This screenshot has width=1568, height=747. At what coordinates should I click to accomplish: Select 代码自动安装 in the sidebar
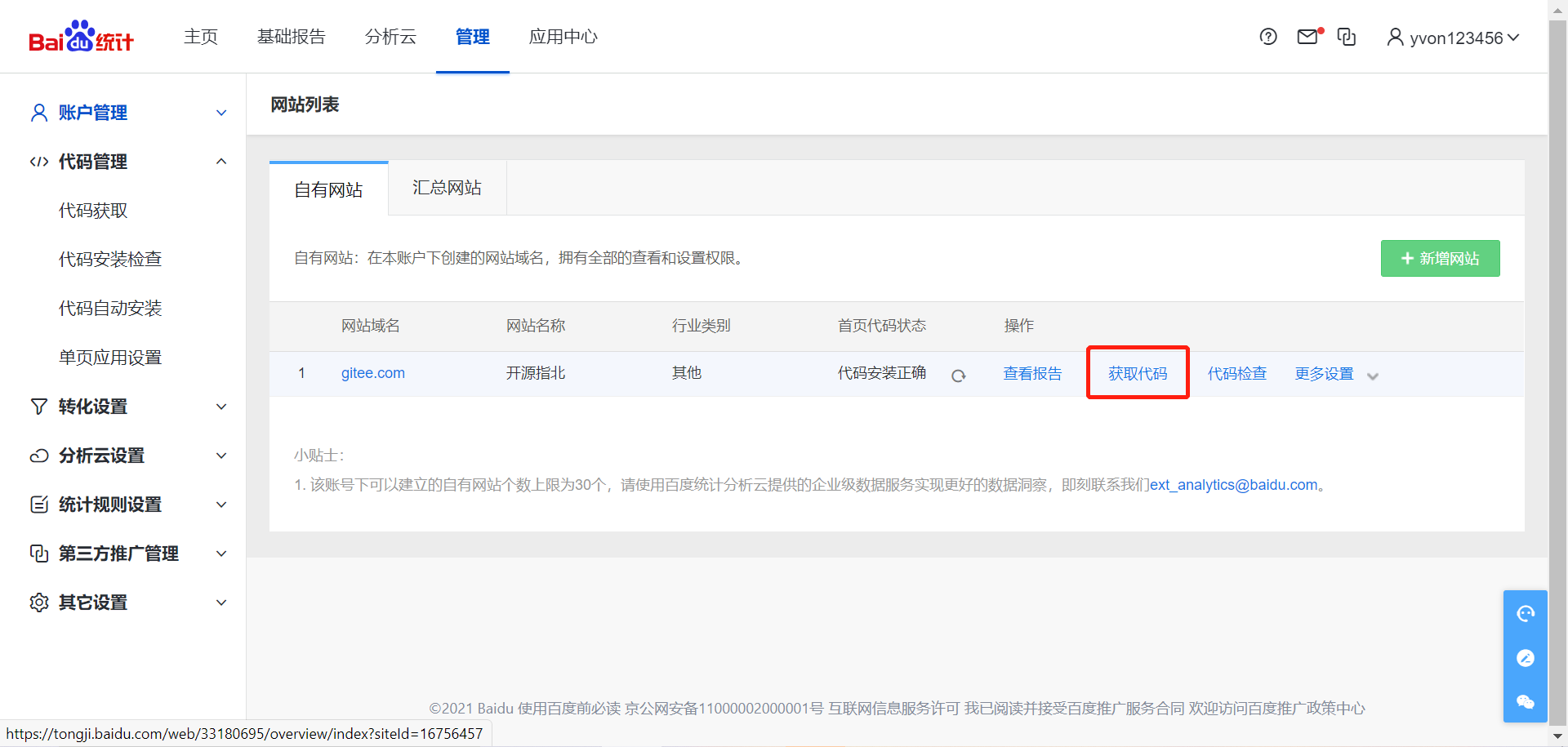(110, 309)
